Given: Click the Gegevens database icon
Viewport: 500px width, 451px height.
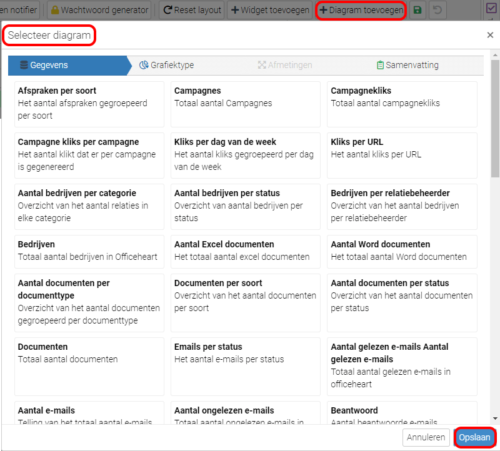Looking at the screenshot, I should (x=24, y=65).
